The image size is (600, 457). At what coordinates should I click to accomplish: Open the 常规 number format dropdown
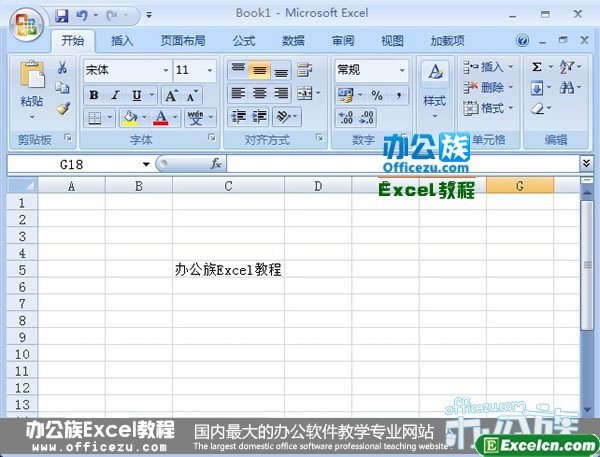pyautogui.click(x=402, y=70)
